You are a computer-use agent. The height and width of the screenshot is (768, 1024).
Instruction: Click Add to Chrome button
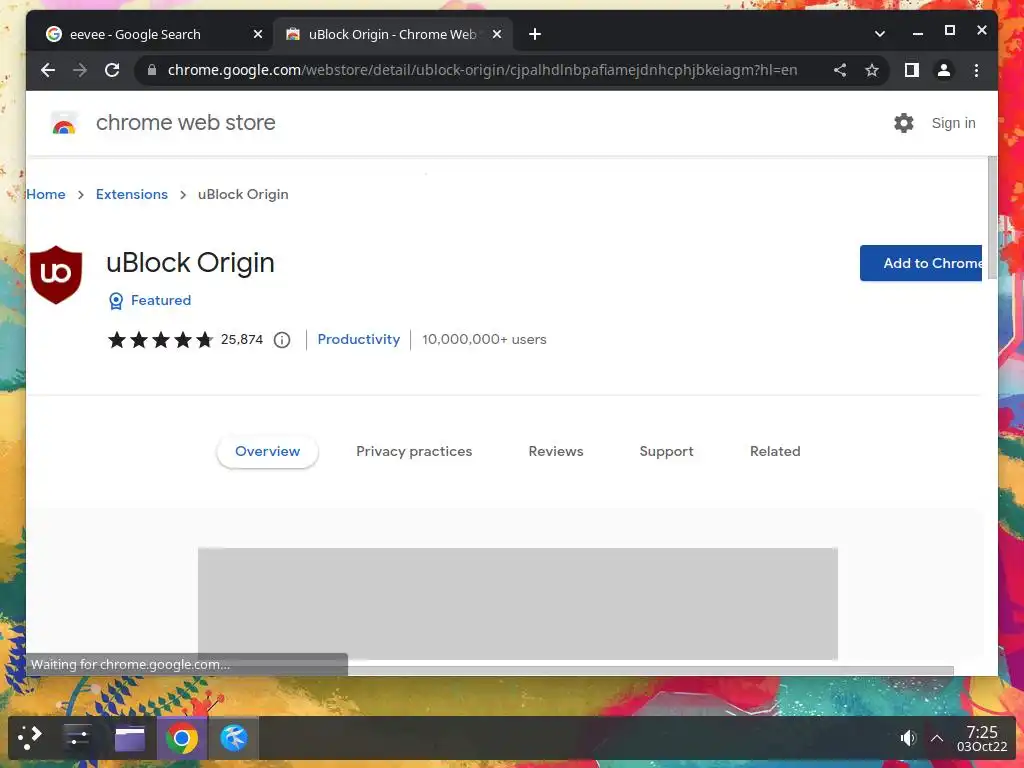click(921, 263)
